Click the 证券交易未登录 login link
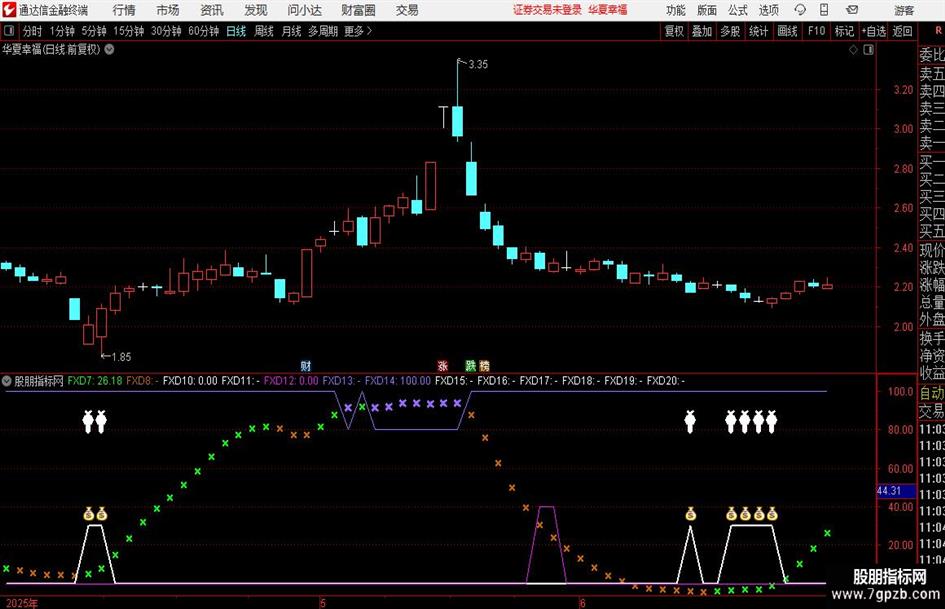The image size is (945, 609). point(547,10)
